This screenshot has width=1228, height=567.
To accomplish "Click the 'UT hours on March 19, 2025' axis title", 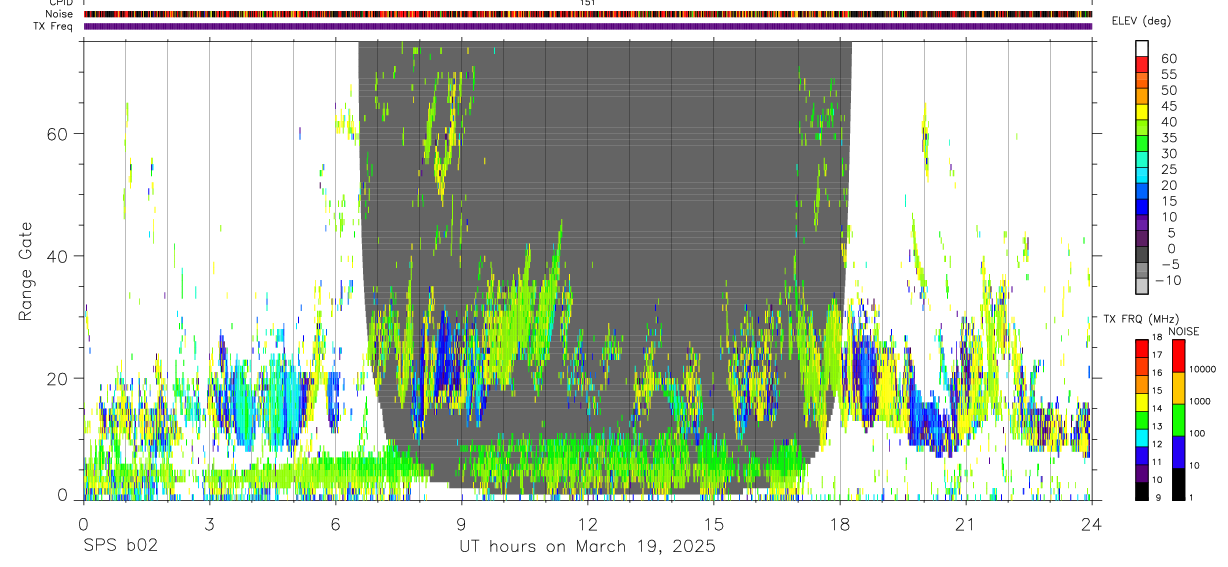I will point(587,547).
